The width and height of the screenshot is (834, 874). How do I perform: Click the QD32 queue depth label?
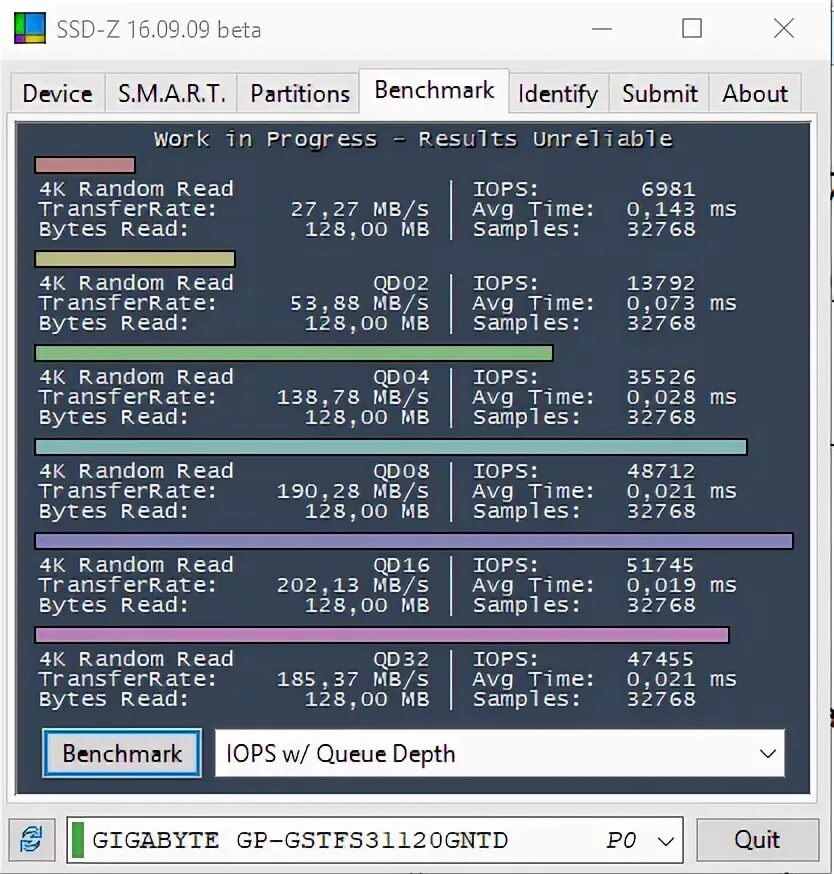coord(401,659)
